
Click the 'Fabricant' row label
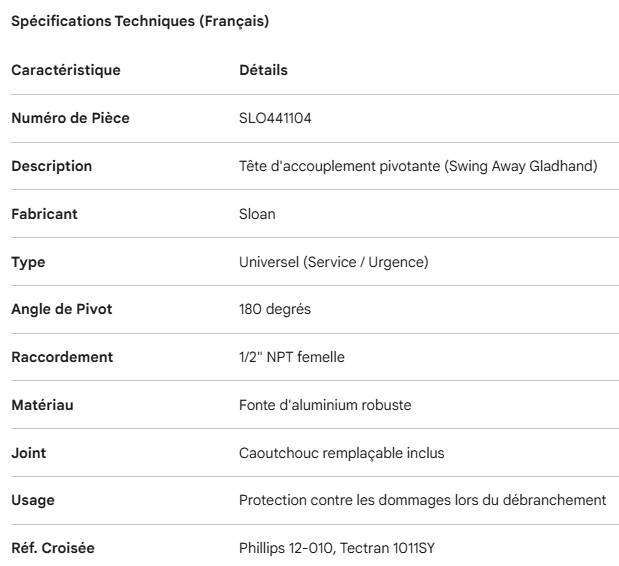[44, 214]
